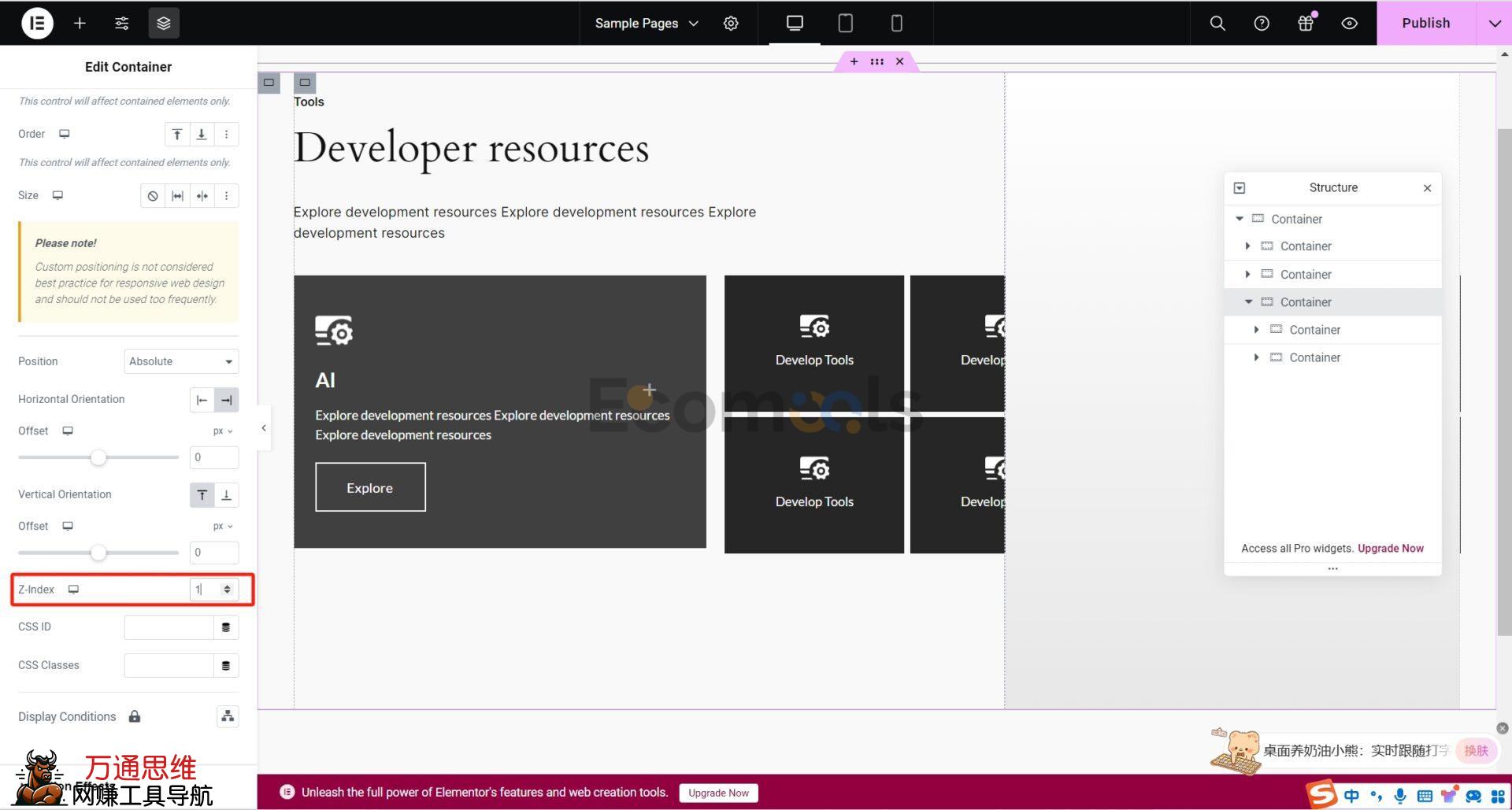Screen dimensions: 1512x810
Task: Switch to mobile portrait view
Action: pyautogui.click(x=896, y=23)
